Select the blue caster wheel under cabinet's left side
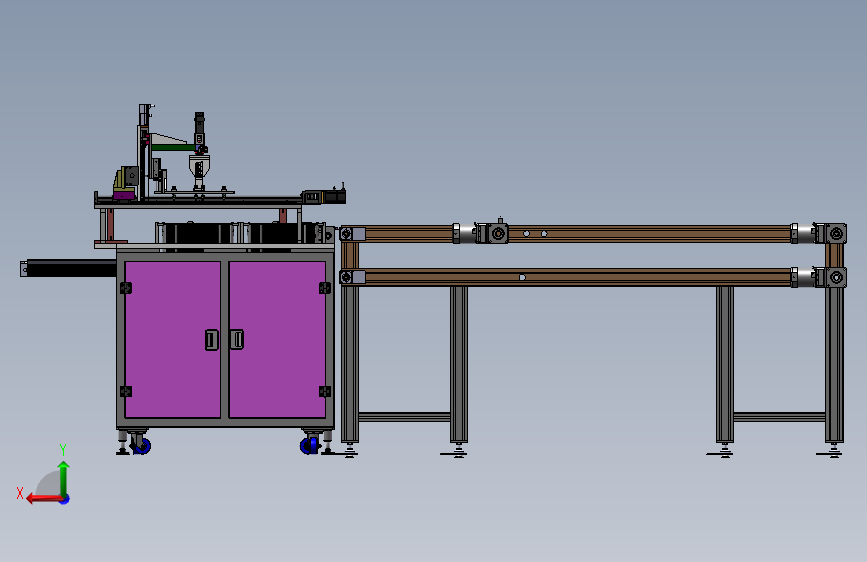Screen dimensions: 867x562 pos(141,445)
